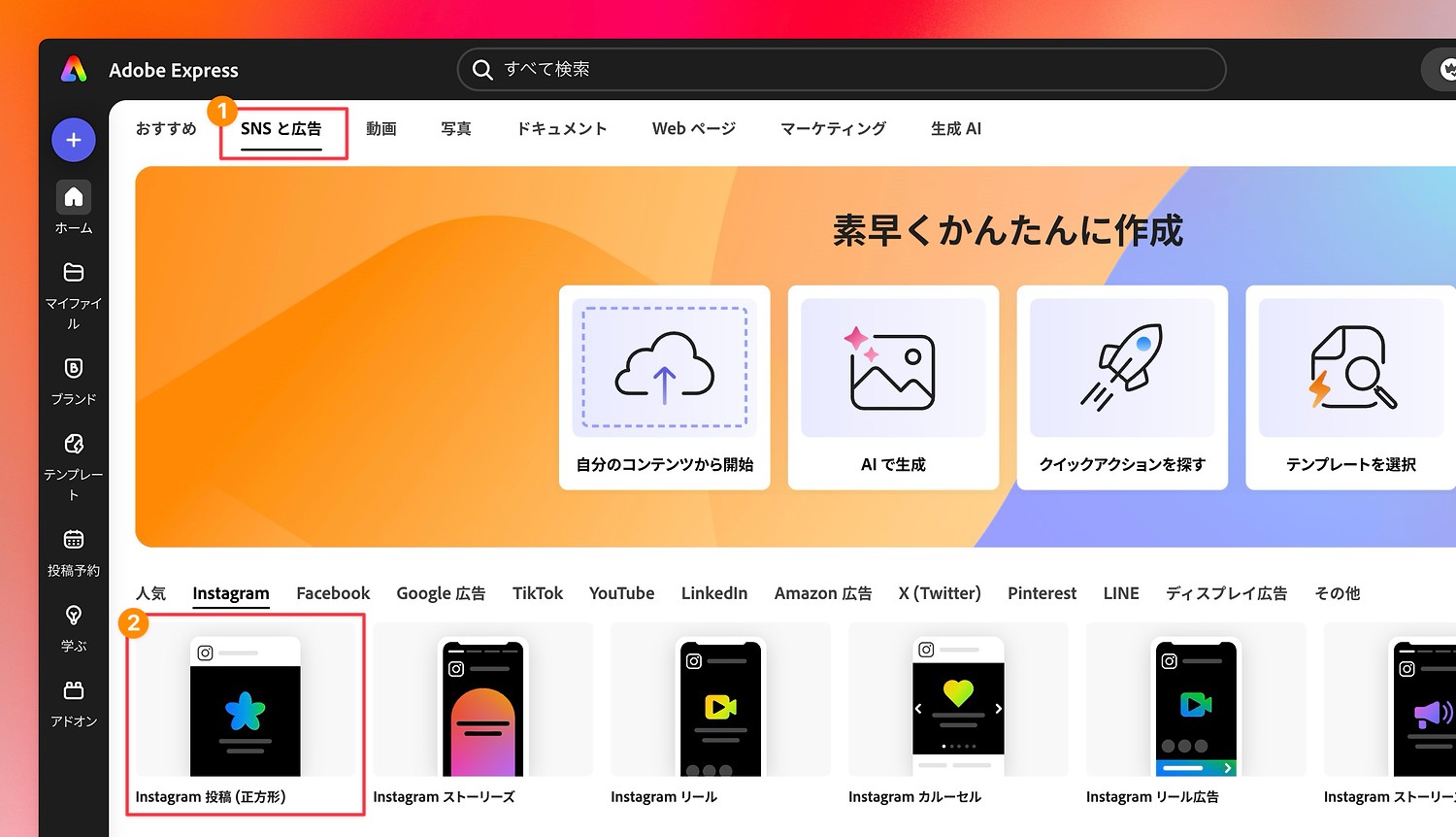Viewport: 1456px width, 837px height.
Task: Open My Files folder icon
Action: point(74,273)
